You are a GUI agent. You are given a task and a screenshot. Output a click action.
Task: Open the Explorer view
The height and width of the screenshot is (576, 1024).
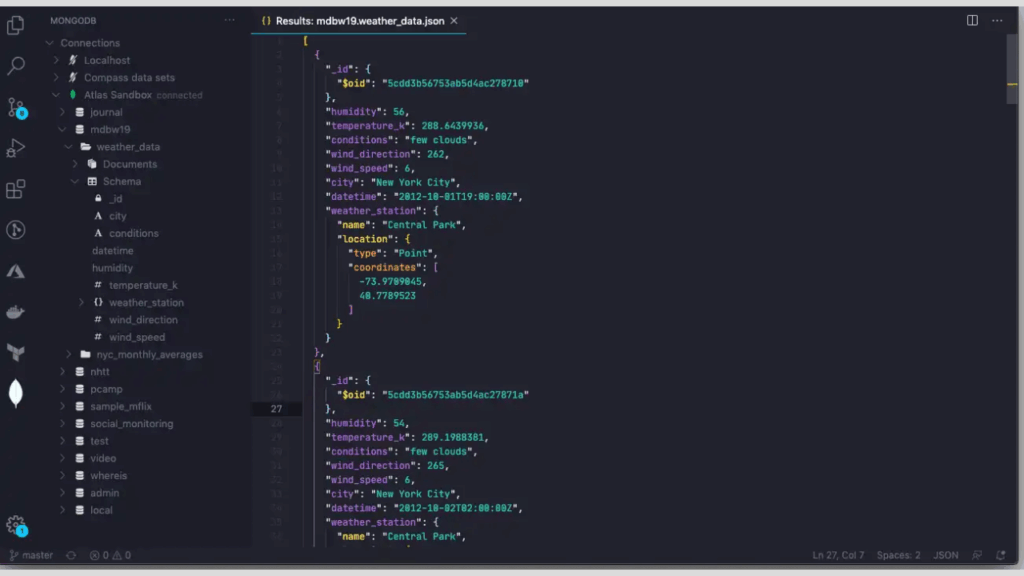[14, 27]
